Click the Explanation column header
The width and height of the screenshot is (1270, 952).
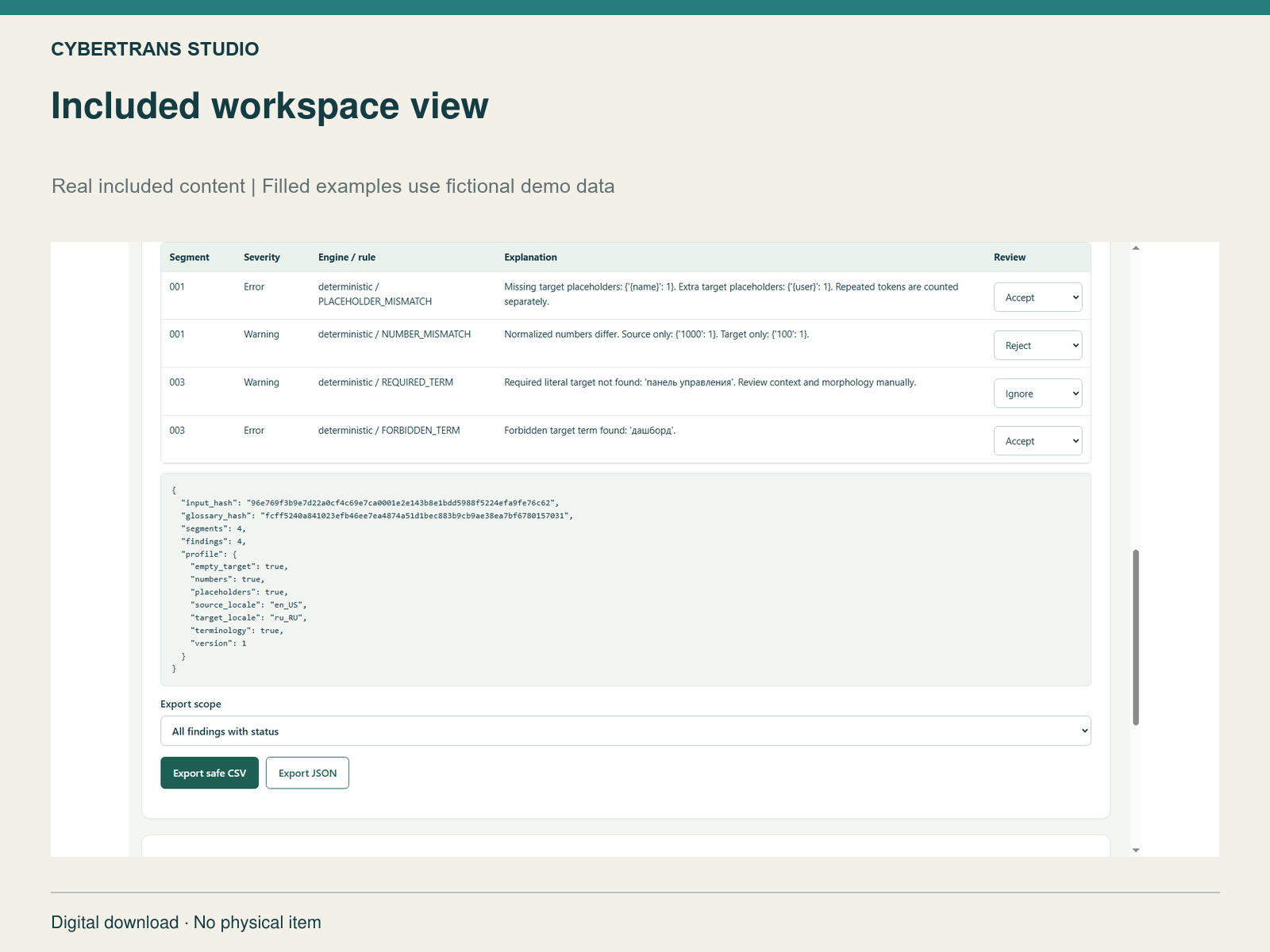530,257
